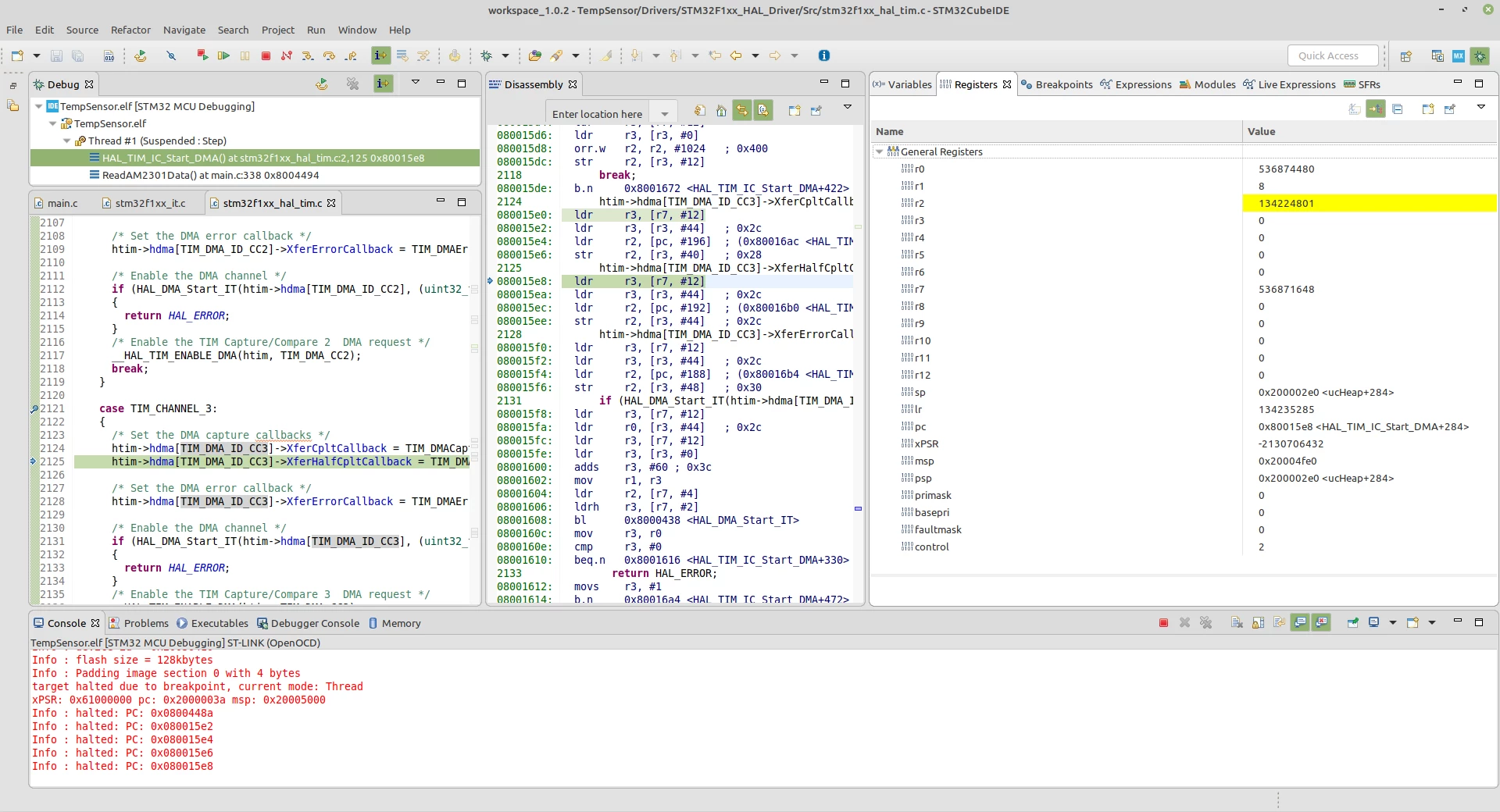
Task: Toggle Disassembly Show Source button
Action: pyautogui.click(x=763, y=111)
